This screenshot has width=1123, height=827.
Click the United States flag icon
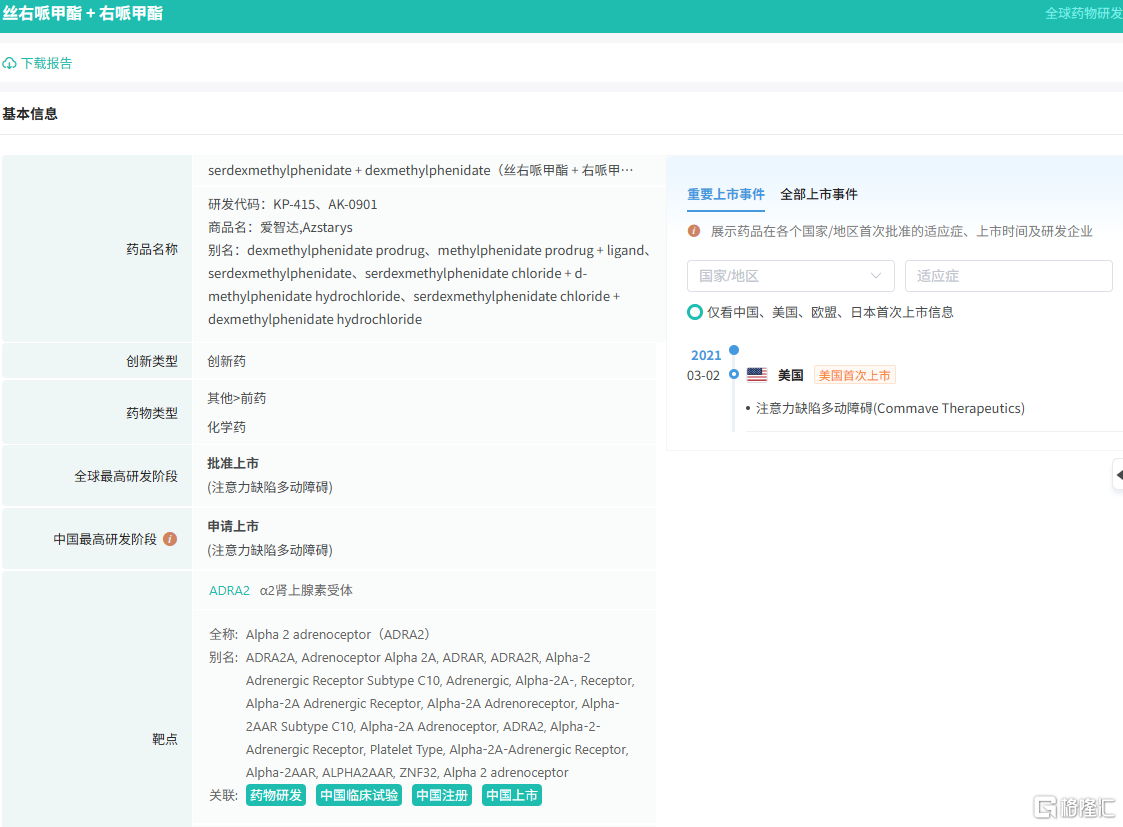(757, 374)
